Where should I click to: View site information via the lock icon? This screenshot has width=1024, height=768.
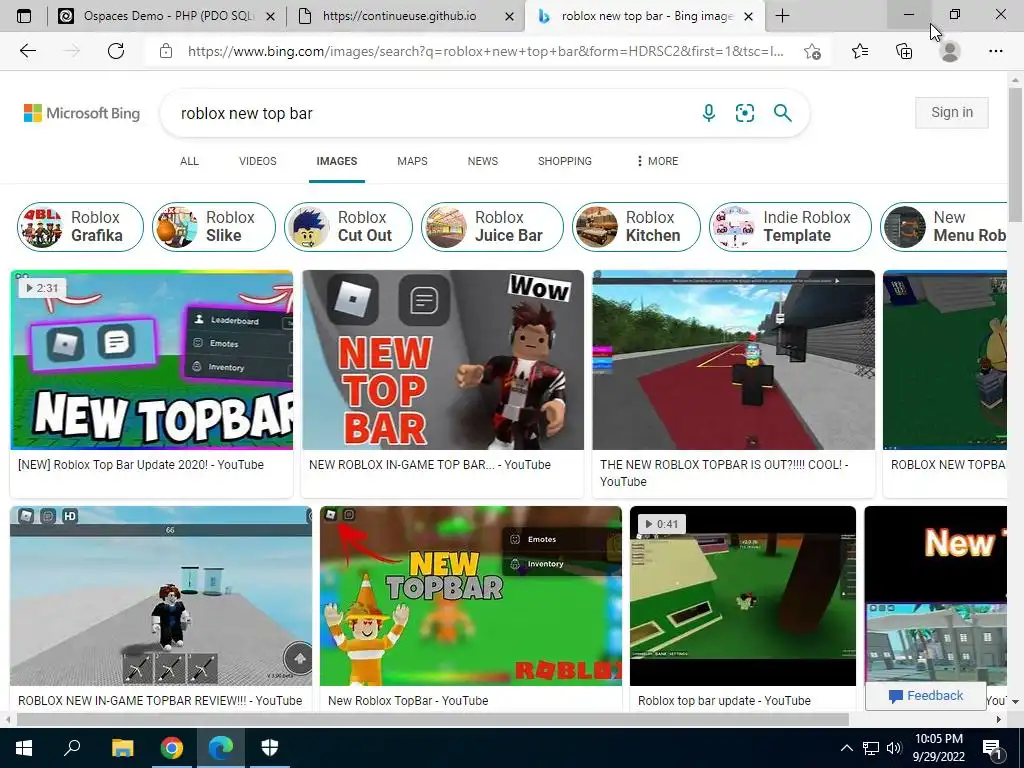point(166,51)
